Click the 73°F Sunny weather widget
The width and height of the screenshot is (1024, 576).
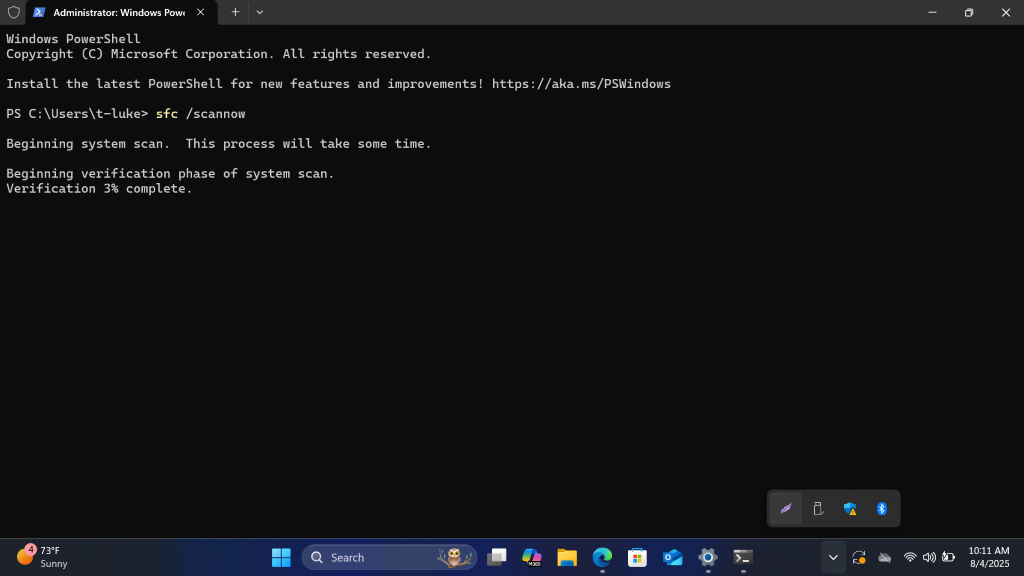coord(40,557)
